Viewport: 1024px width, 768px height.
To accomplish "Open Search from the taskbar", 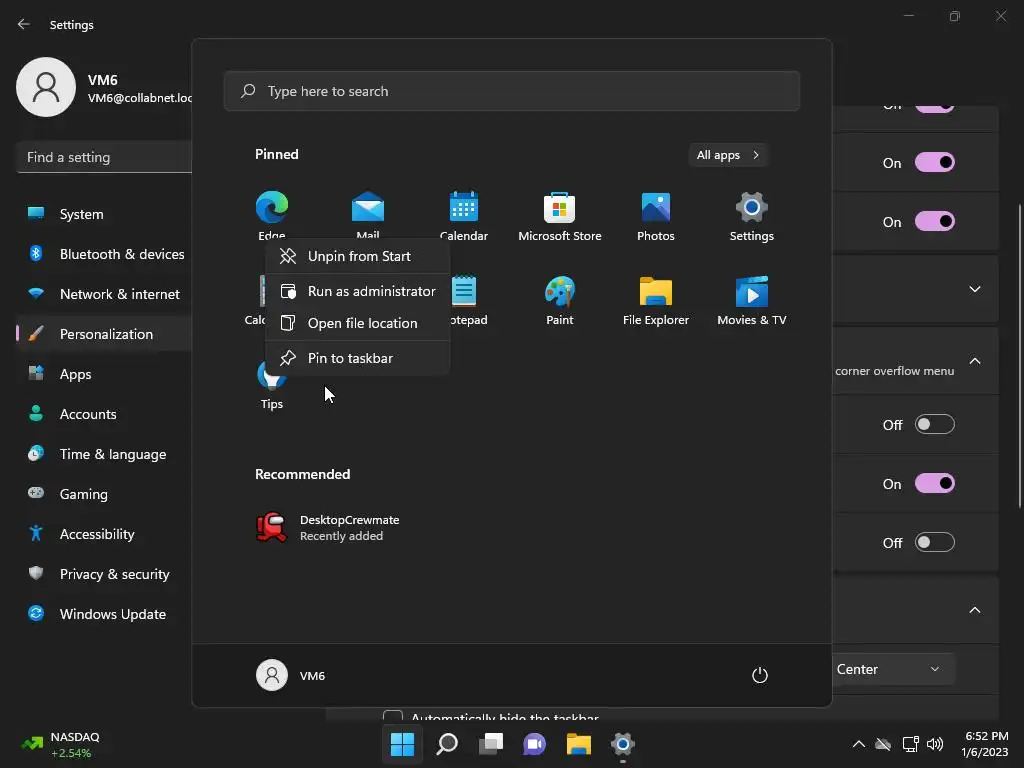I will (x=447, y=744).
